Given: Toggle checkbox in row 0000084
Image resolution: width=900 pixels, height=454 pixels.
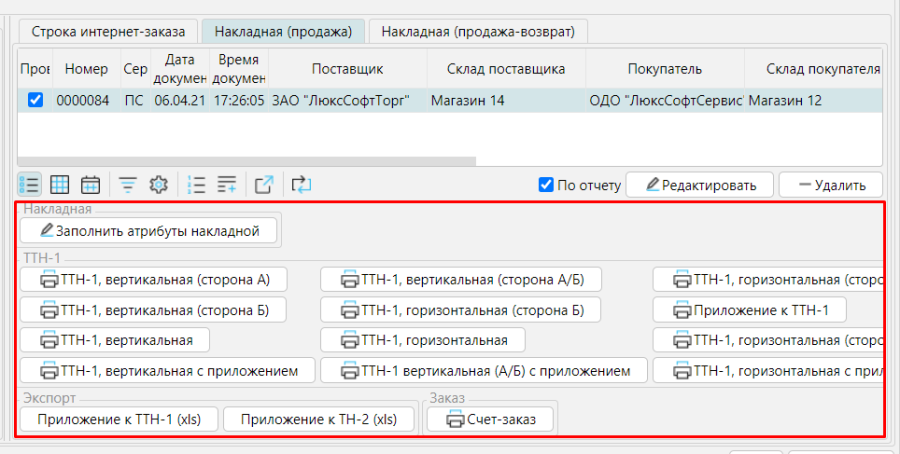Looking at the screenshot, I should point(35,100).
